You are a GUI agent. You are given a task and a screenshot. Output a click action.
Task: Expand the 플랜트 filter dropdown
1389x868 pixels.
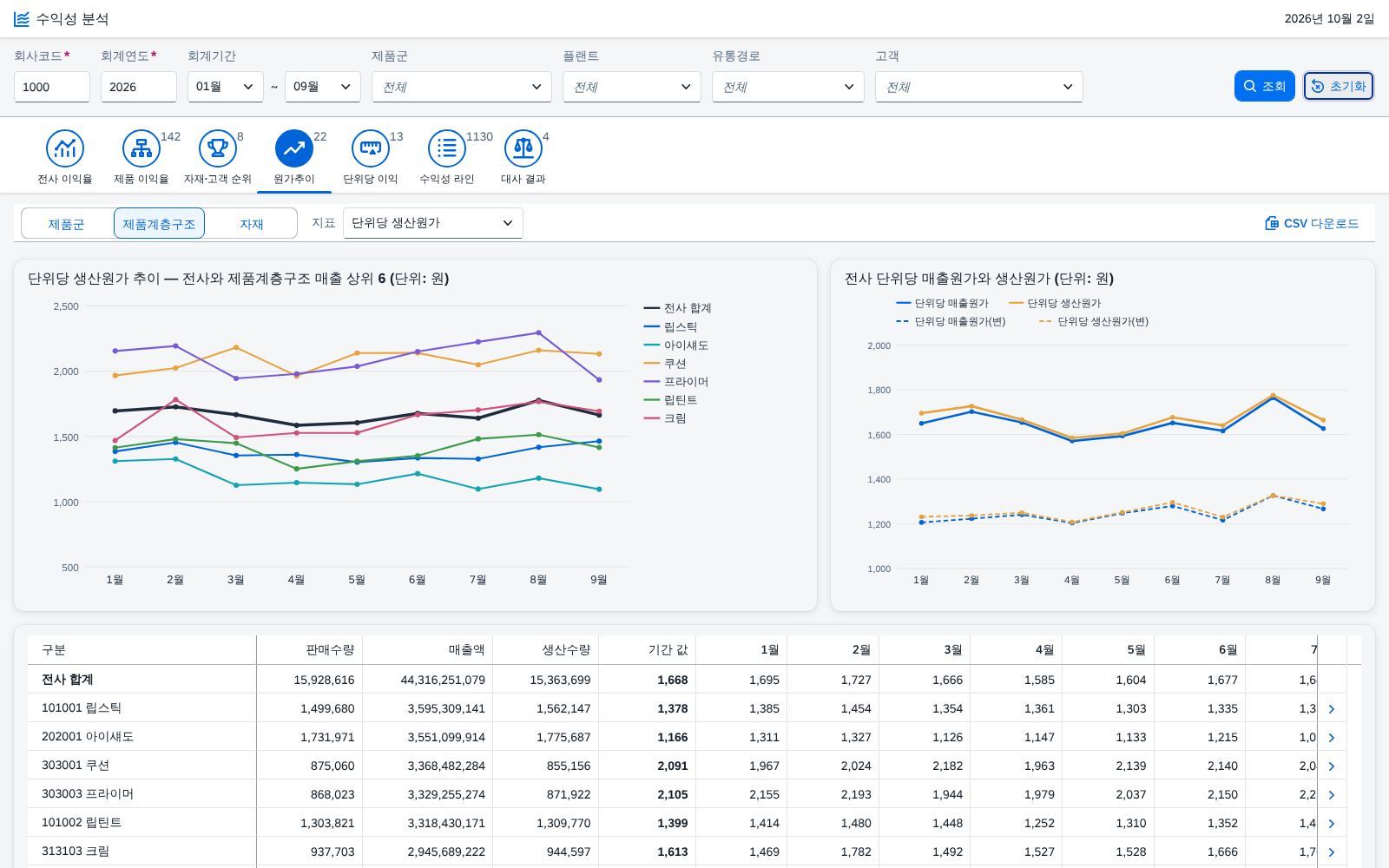tap(632, 87)
